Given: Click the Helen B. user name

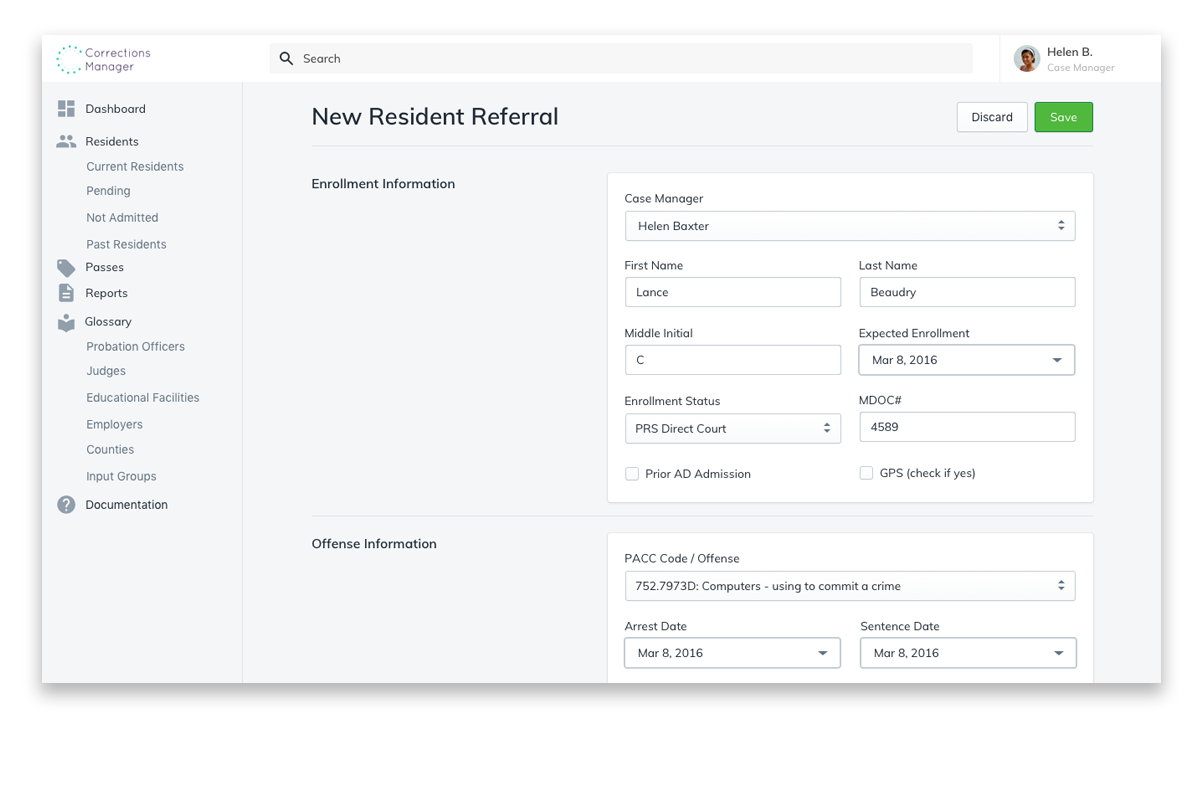Looking at the screenshot, I should [1069, 52].
